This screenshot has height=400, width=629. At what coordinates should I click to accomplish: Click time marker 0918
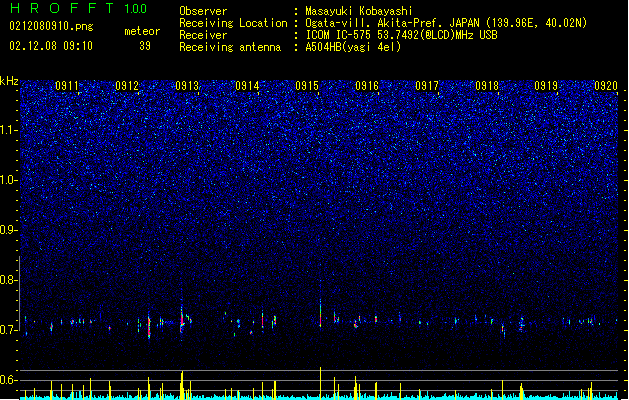487,86
